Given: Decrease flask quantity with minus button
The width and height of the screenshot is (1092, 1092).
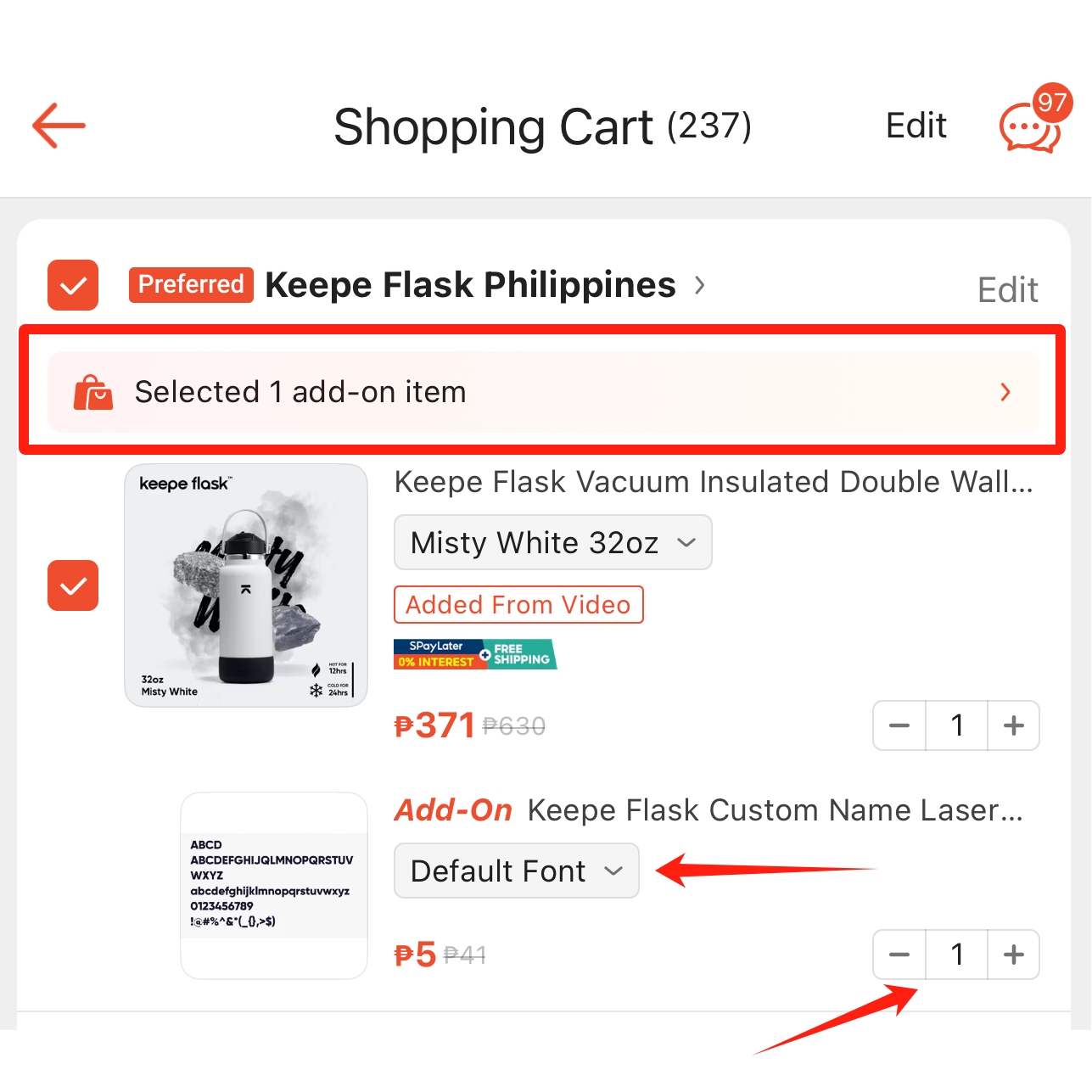Looking at the screenshot, I should [x=899, y=725].
